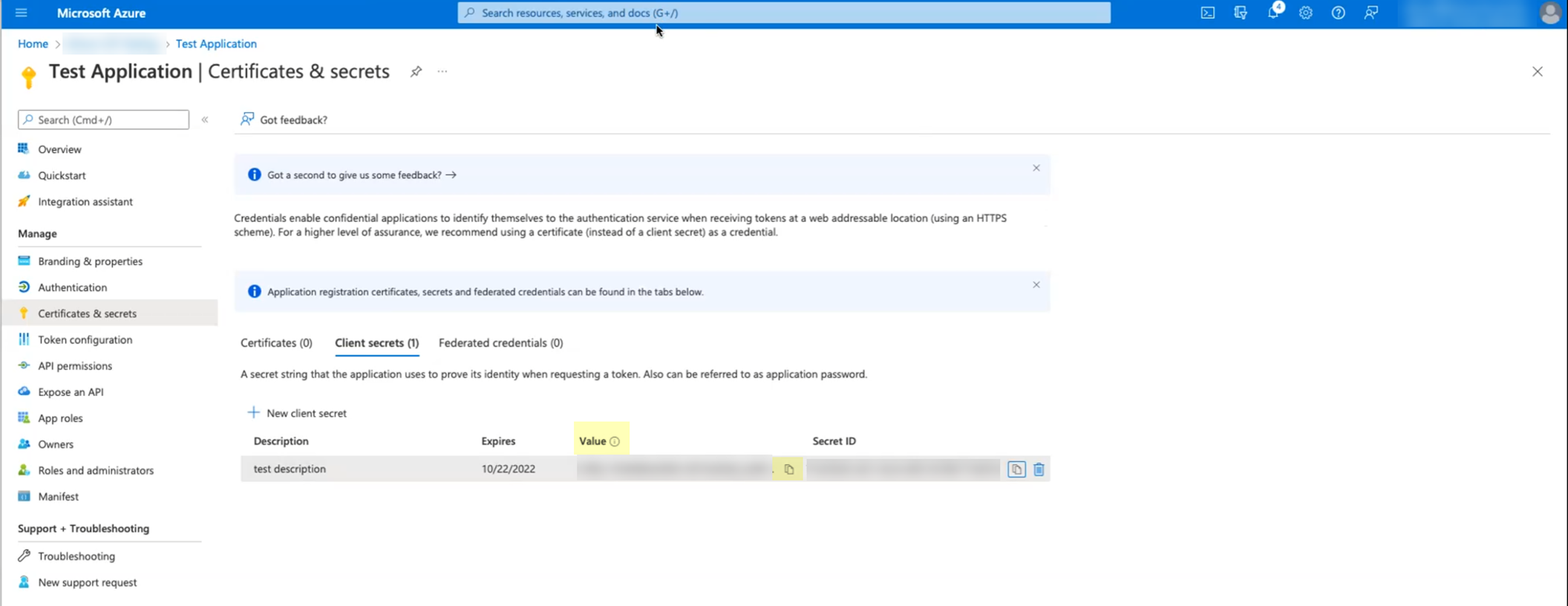Collapse the left navigation sidebar
Screen dimensions: 1568x606
(x=205, y=120)
